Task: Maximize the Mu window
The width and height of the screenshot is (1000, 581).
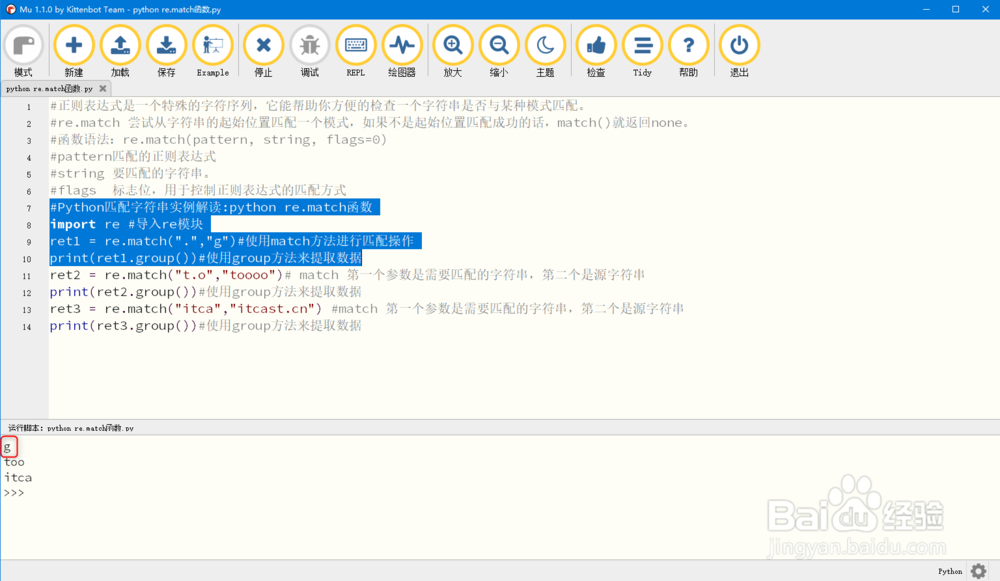Action: (955, 9)
